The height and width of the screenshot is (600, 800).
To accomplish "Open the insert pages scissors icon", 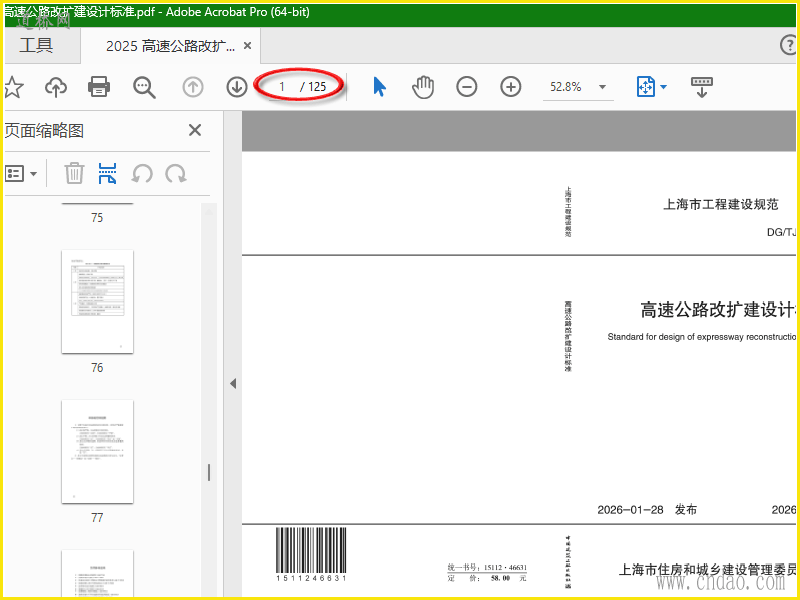I will click(x=107, y=173).
